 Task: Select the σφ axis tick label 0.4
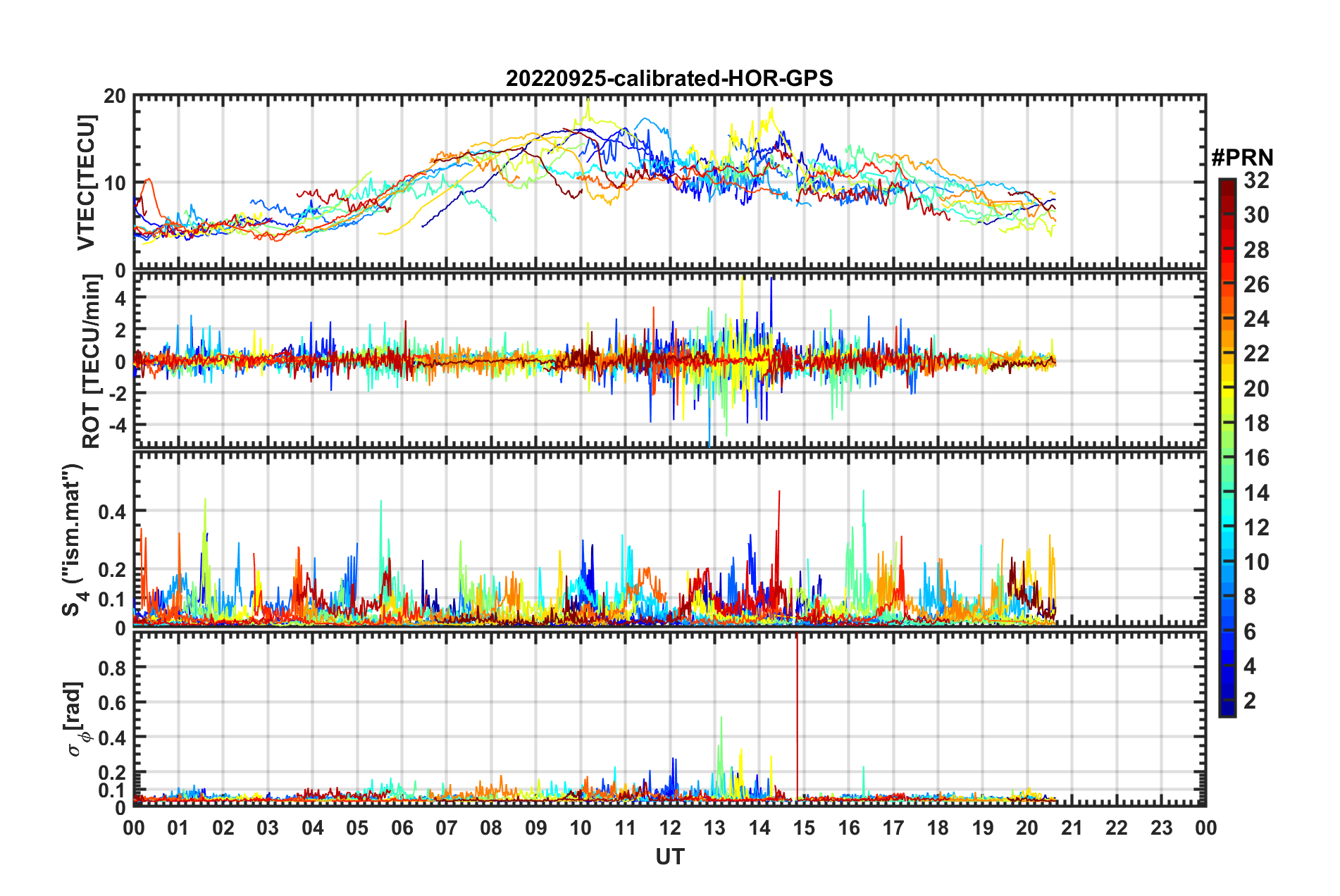(113, 738)
